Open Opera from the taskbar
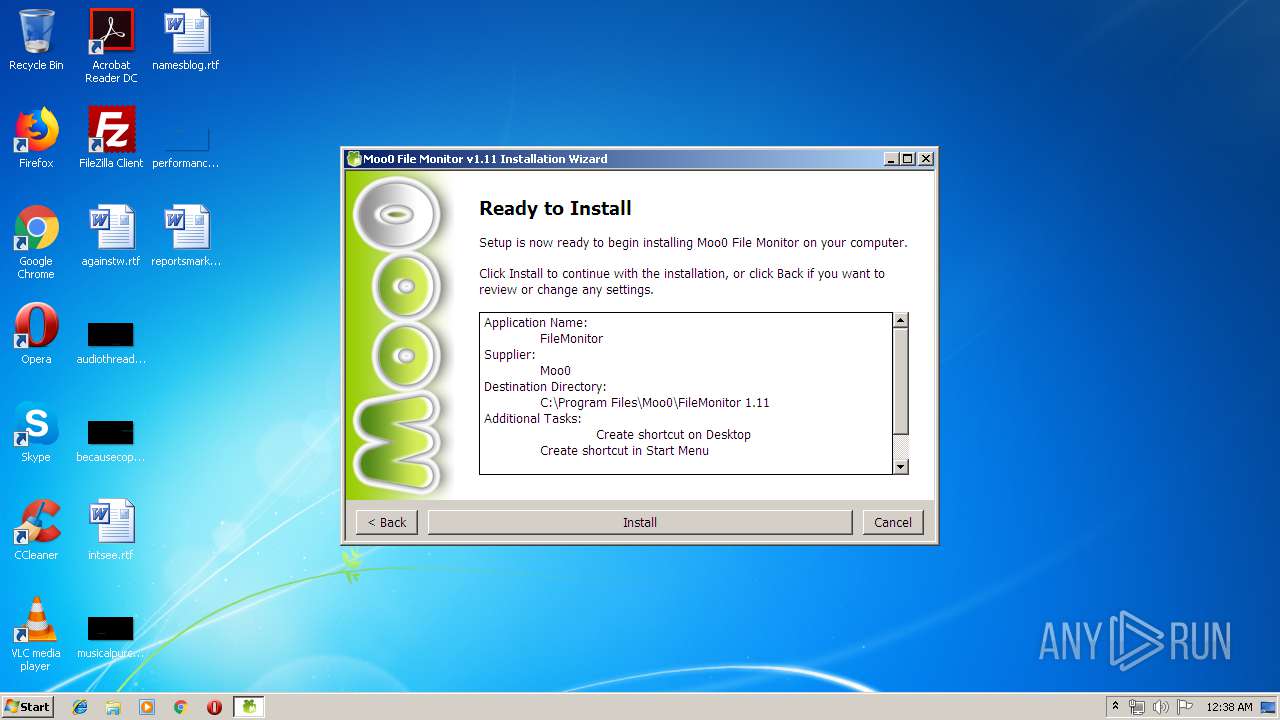 [x=214, y=707]
